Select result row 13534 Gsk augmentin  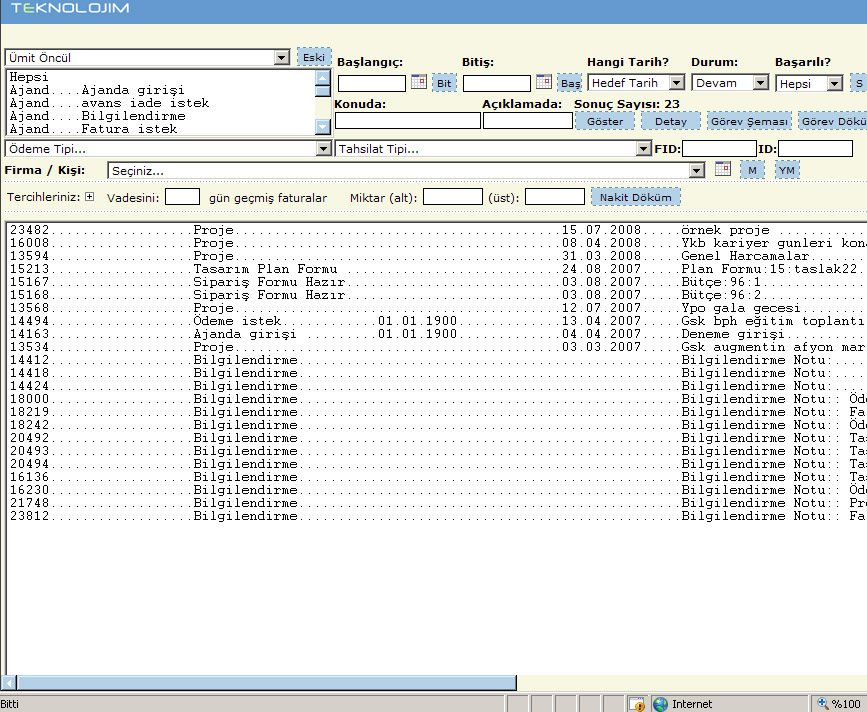(437, 347)
